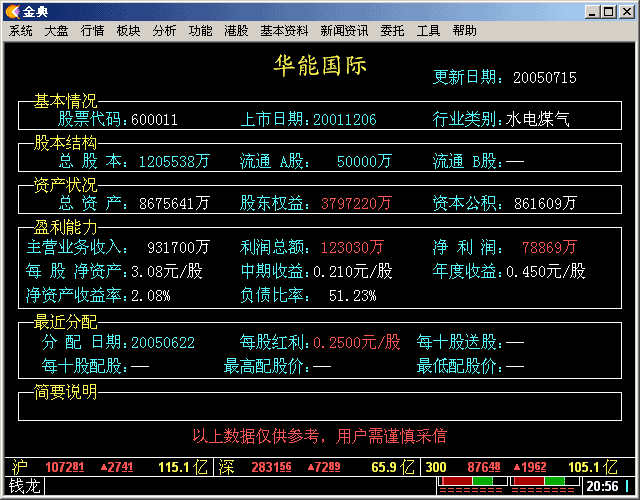Image resolution: width=640 pixels, height=500 pixels.
Task: Click the 基本情况 section header
Action: coord(65,101)
